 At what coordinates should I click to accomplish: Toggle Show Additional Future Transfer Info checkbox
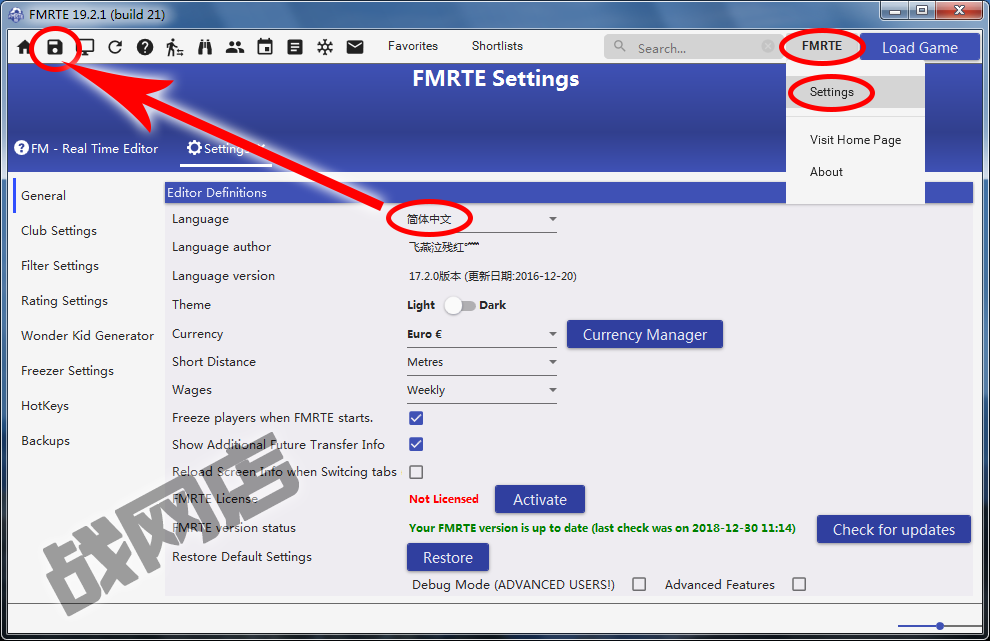click(416, 445)
